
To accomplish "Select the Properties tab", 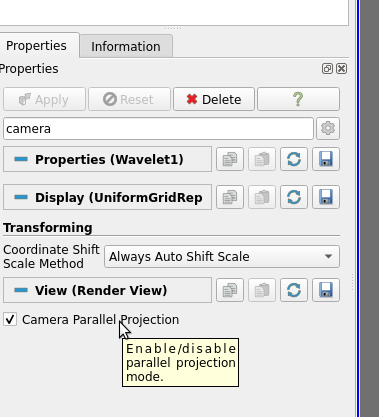I will coord(36,46).
